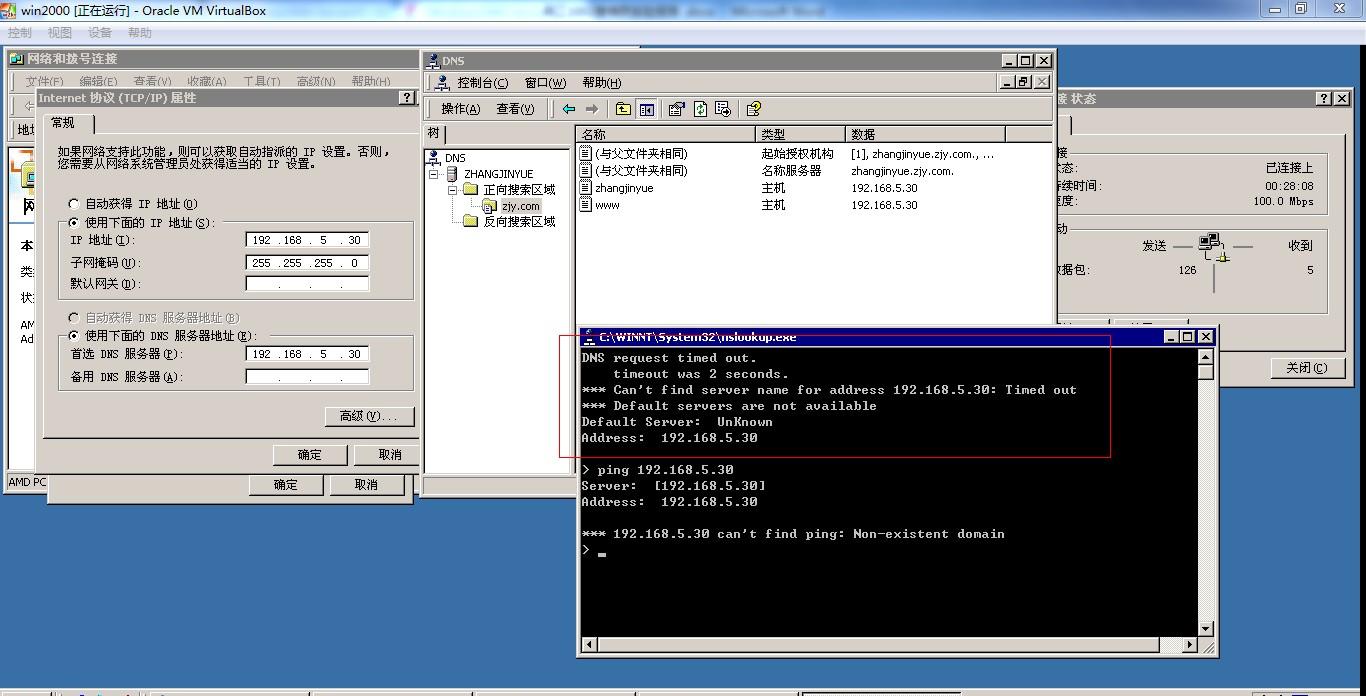Open Properties via DNS toolbar icon
This screenshot has height=696, width=1366.
click(677, 109)
